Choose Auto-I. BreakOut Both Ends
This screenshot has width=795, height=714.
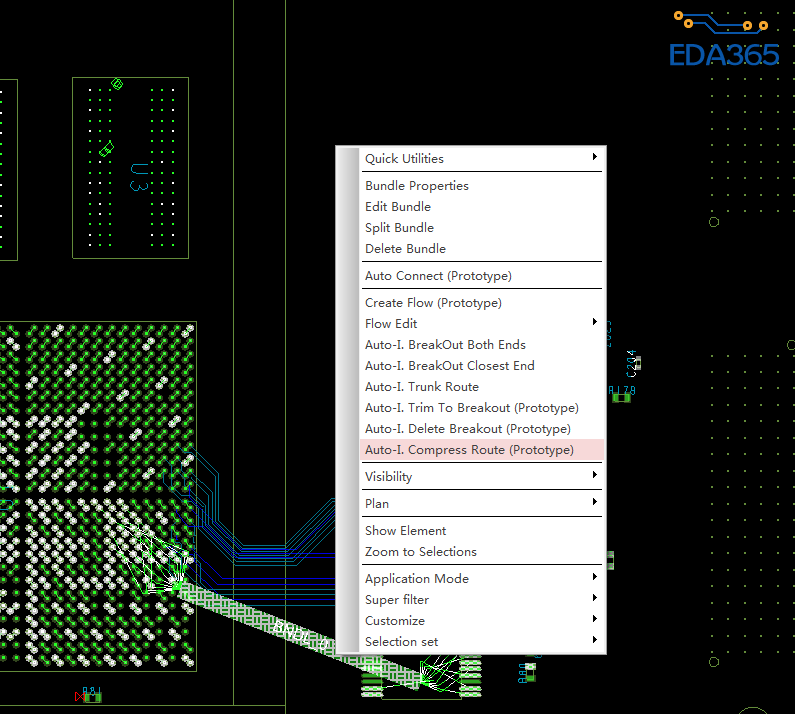445,345
